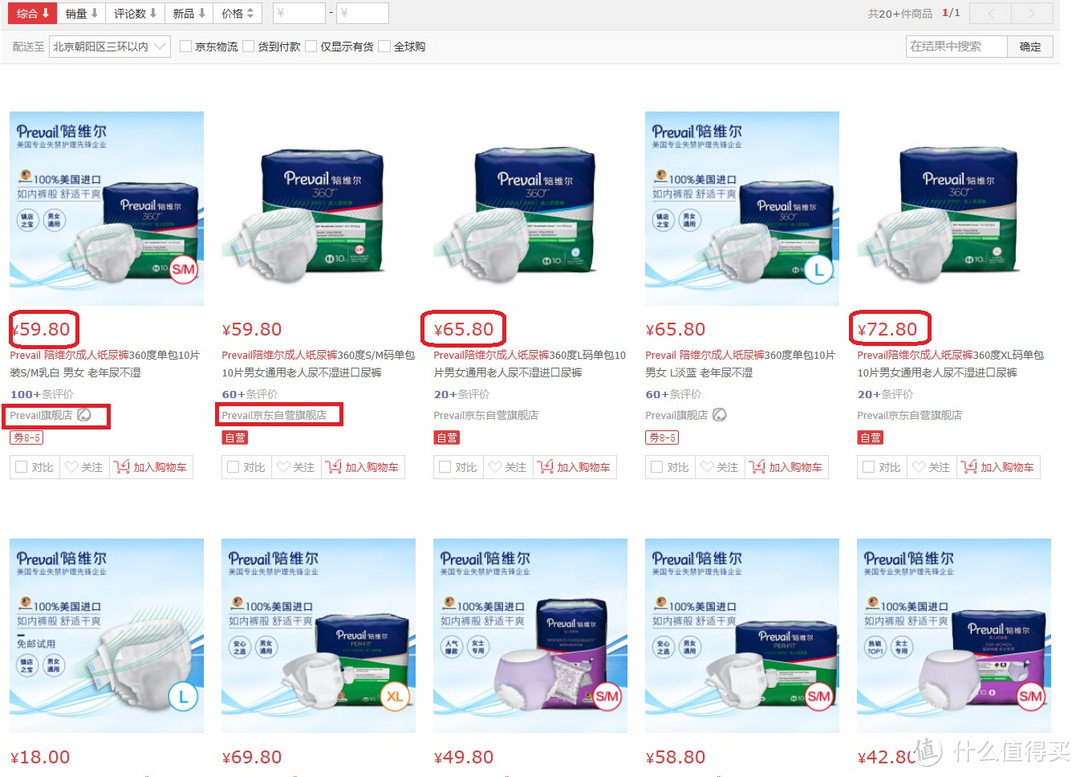Viewport: 1080px width, 777px height.
Task: Sort results by 销量
Action: [x=81, y=13]
